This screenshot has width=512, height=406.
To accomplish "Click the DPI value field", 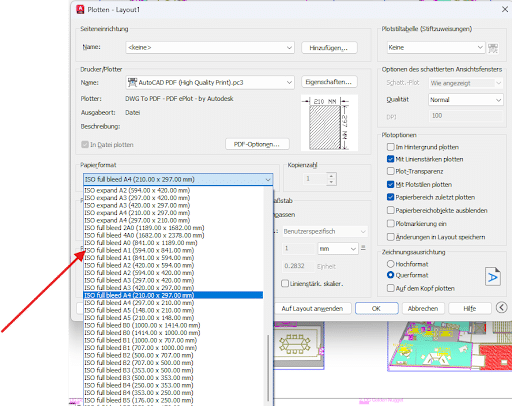I will point(465,116).
